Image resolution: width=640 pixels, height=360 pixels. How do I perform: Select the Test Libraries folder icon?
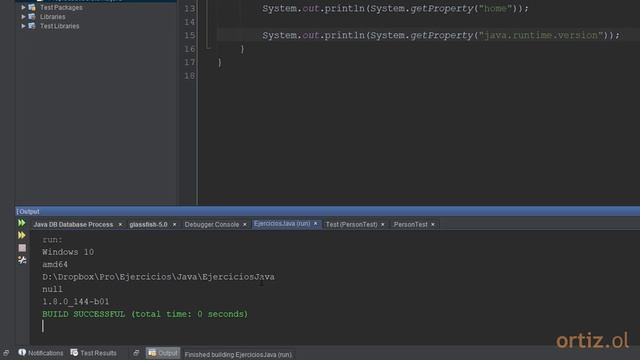click(x=32, y=26)
